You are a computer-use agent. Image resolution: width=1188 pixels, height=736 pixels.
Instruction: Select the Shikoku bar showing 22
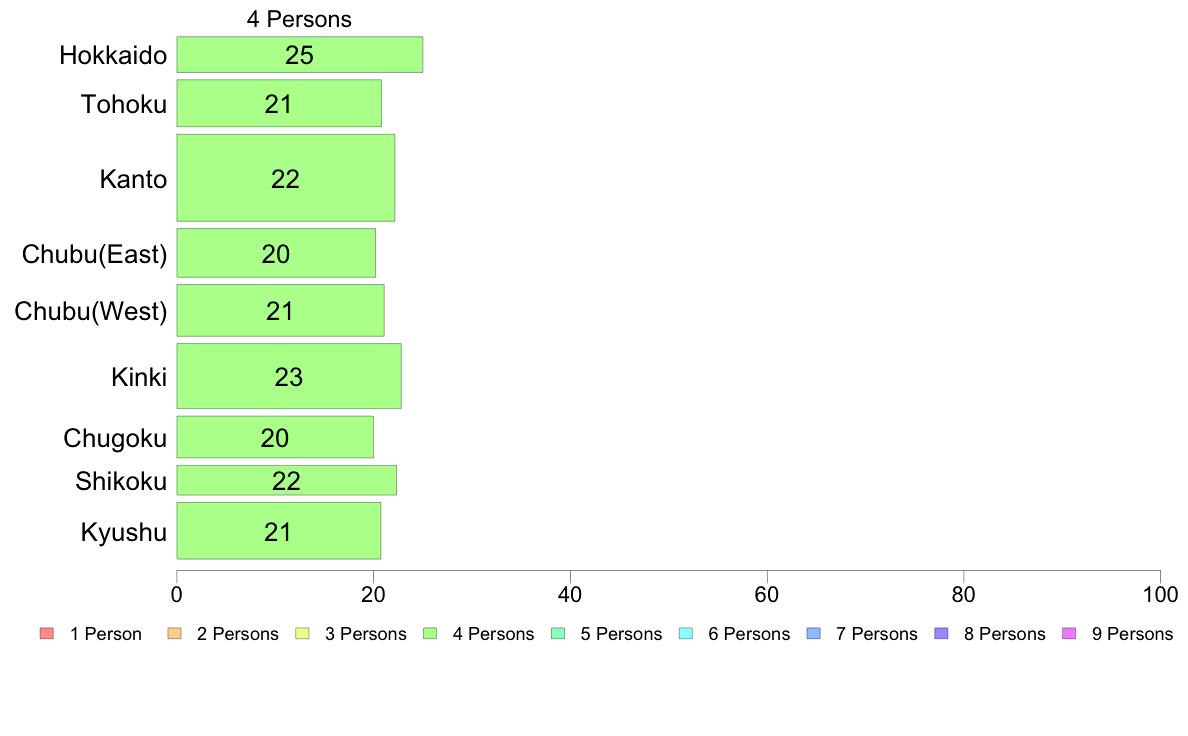pos(286,481)
